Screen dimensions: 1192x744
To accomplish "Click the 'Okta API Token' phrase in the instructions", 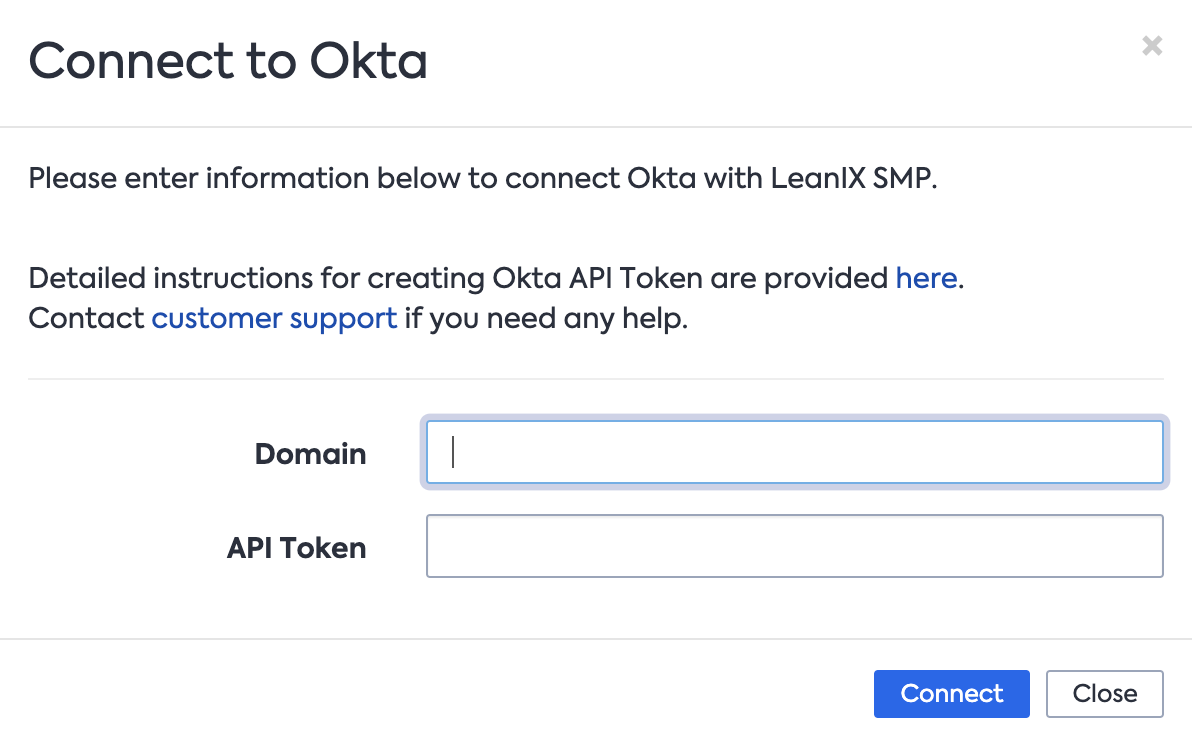I will (598, 278).
